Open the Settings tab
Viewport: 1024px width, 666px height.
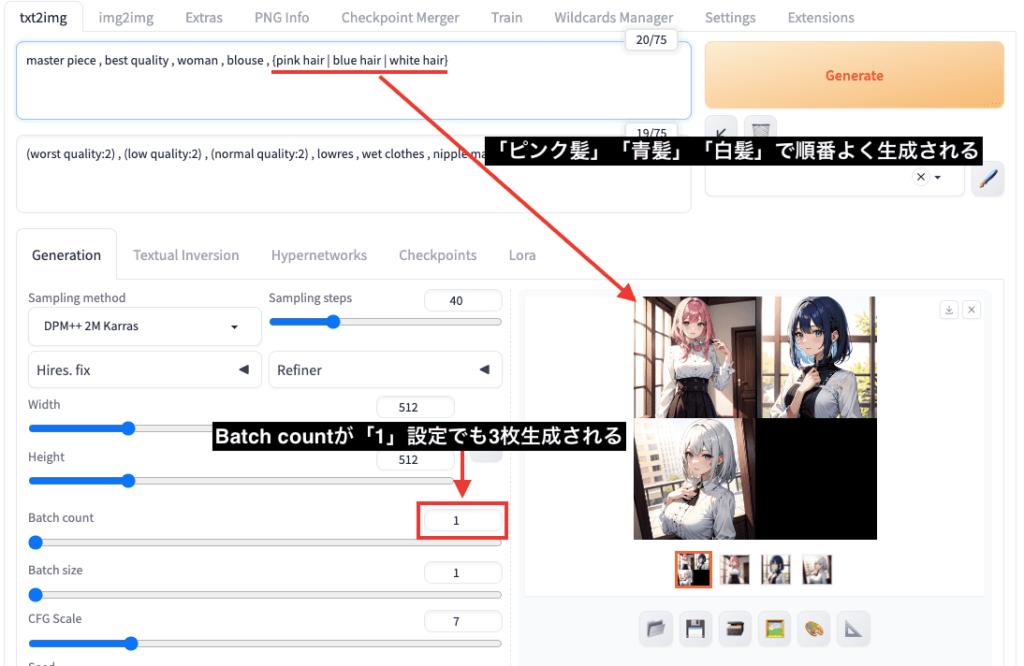pyautogui.click(x=730, y=18)
